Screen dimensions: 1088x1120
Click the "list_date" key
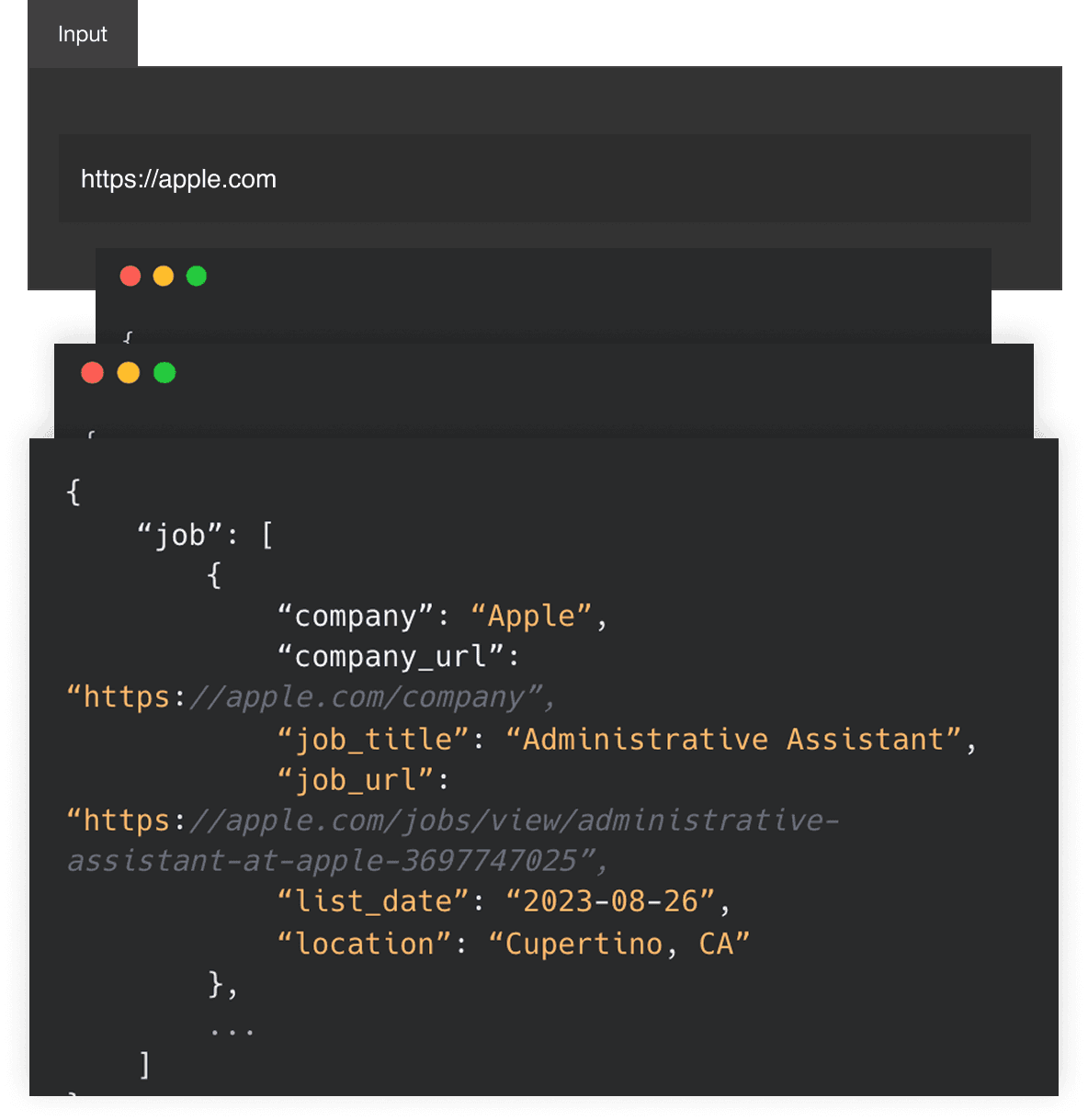(373, 901)
